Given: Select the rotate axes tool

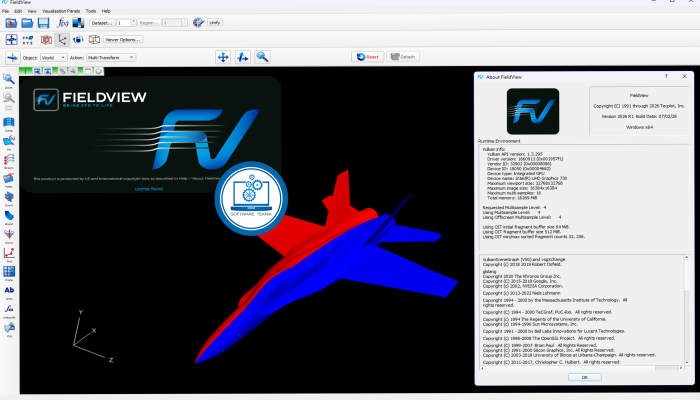Looking at the screenshot, I should 242,57.
